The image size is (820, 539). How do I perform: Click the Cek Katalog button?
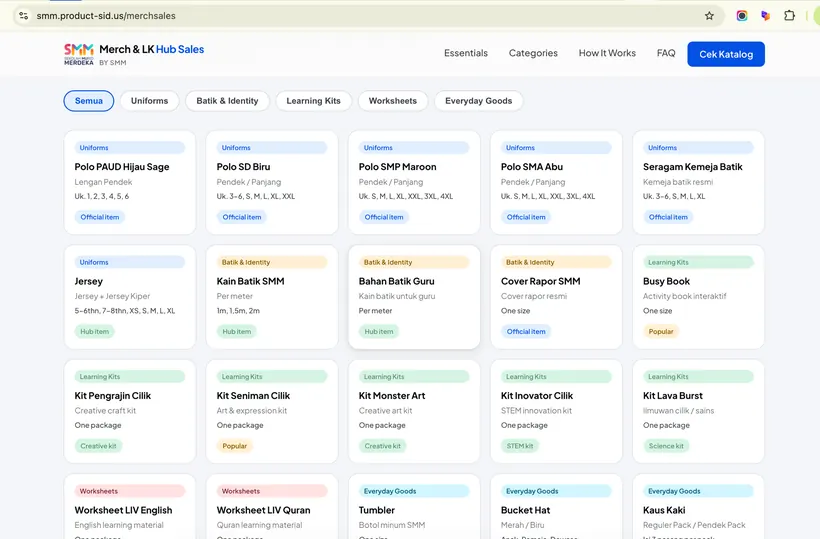pyautogui.click(x=726, y=54)
